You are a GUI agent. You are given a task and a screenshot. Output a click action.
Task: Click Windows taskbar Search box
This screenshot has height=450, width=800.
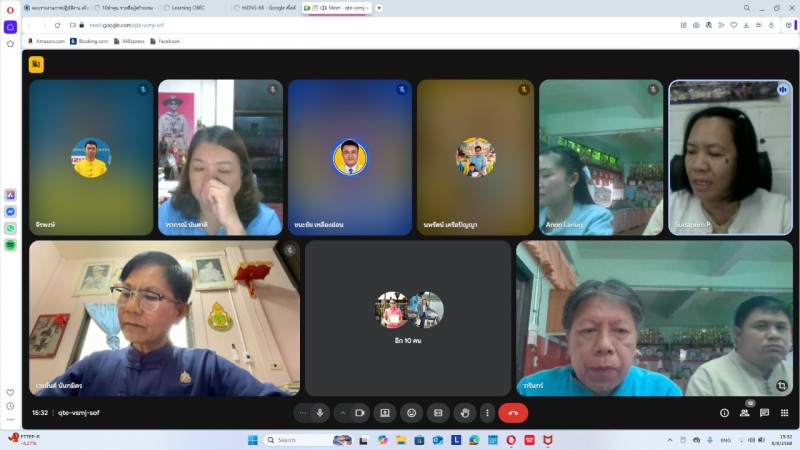308,440
